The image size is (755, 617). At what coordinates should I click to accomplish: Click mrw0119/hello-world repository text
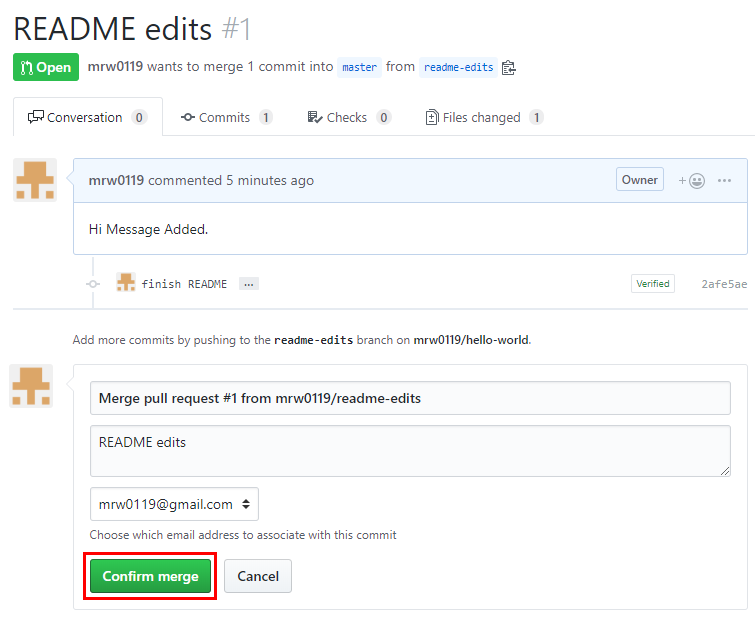tap(471, 340)
